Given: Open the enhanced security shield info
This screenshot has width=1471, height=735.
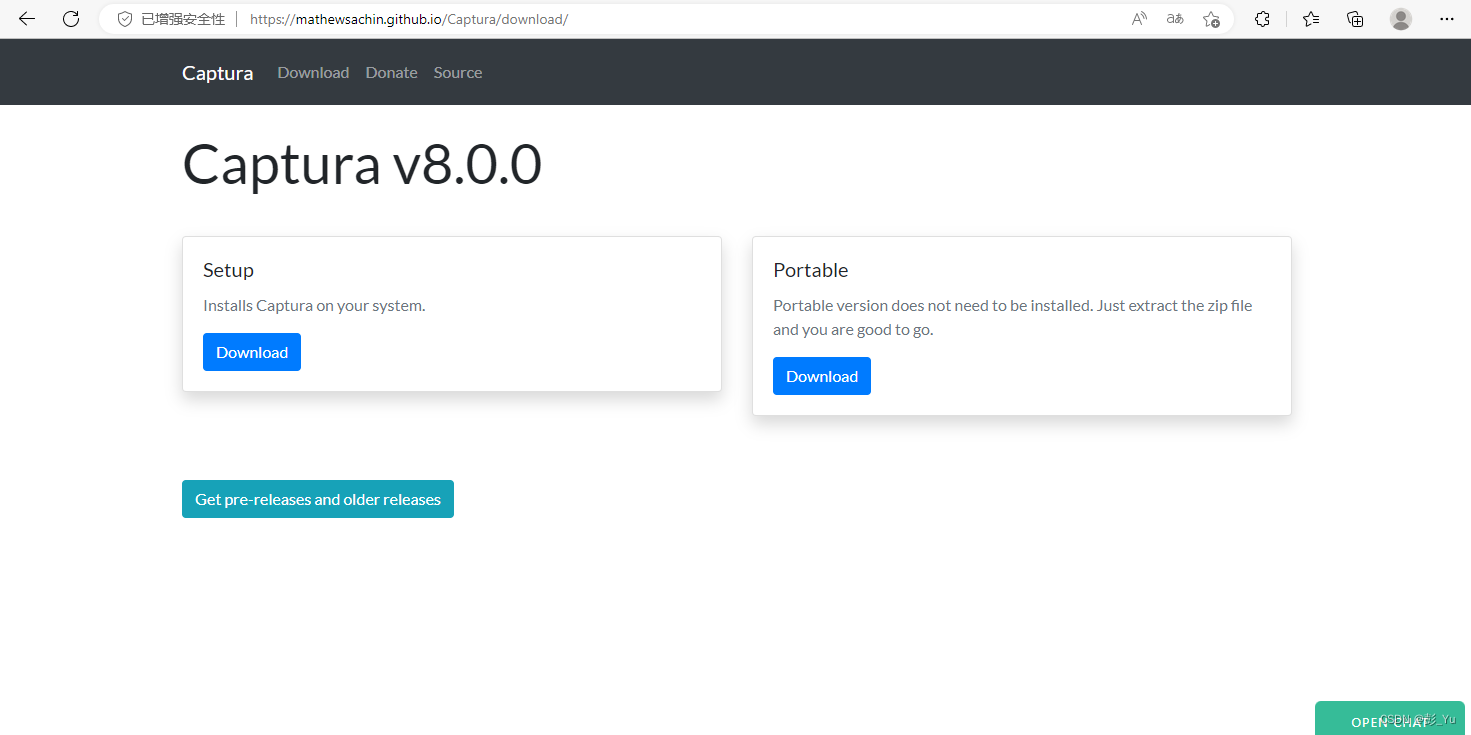Looking at the screenshot, I should [x=125, y=19].
